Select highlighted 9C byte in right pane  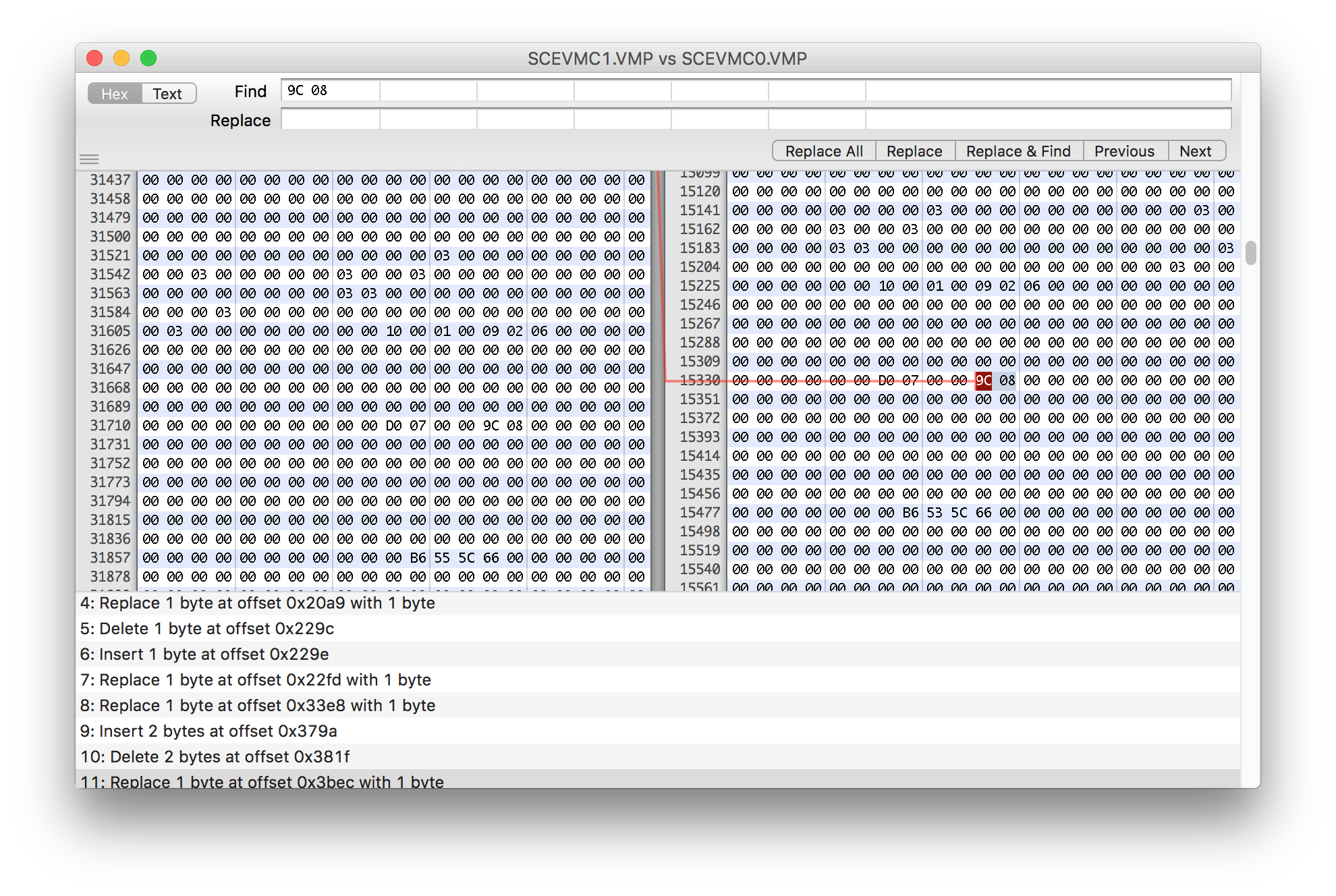point(983,381)
